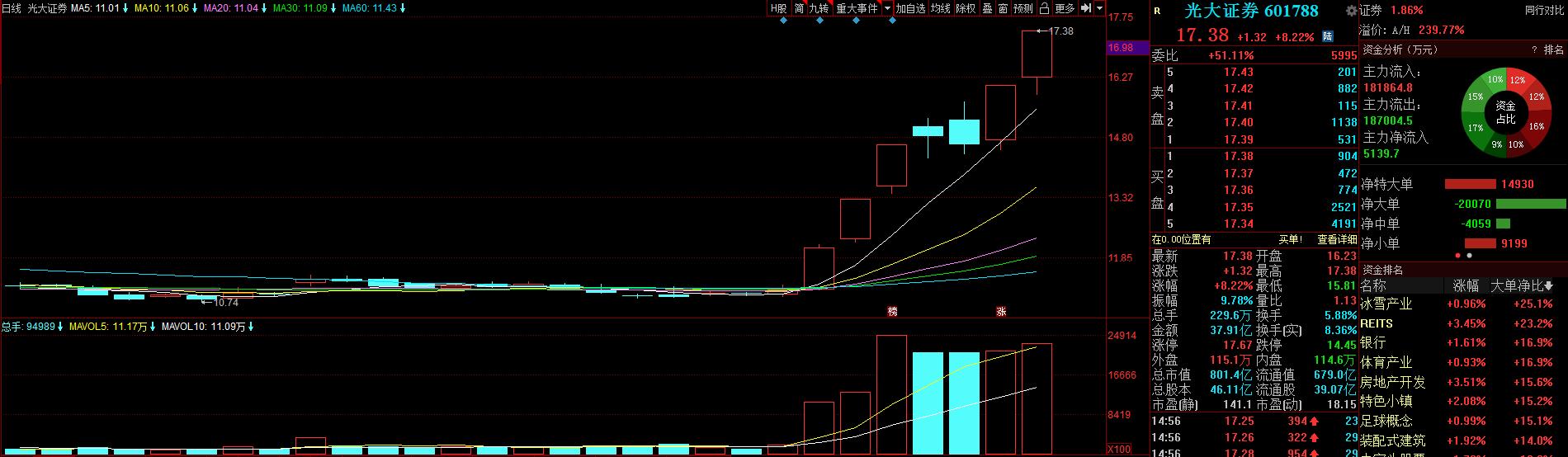Select 冰雪产业 row in 资金排名
Image resolution: width=1568 pixels, height=457 pixels.
point(1462,304)
